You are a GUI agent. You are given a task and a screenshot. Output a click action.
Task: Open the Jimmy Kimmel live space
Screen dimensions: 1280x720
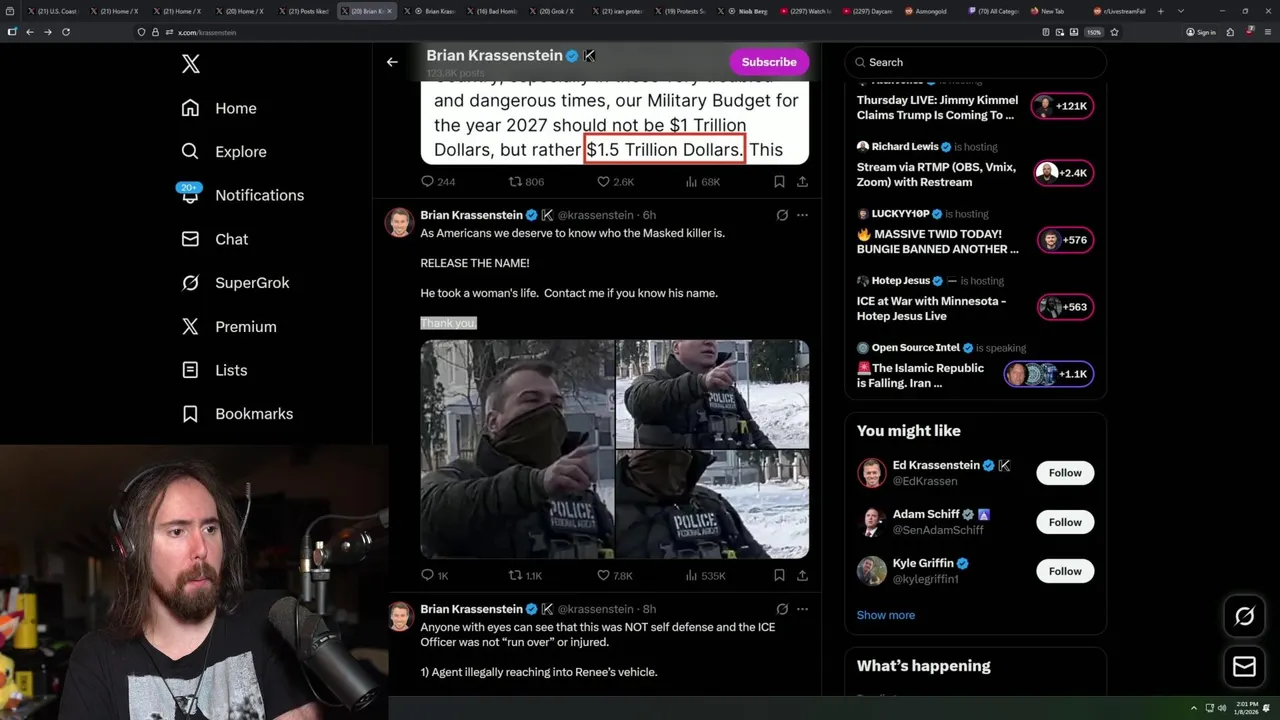pyautogui.click(x=937, y=107)
